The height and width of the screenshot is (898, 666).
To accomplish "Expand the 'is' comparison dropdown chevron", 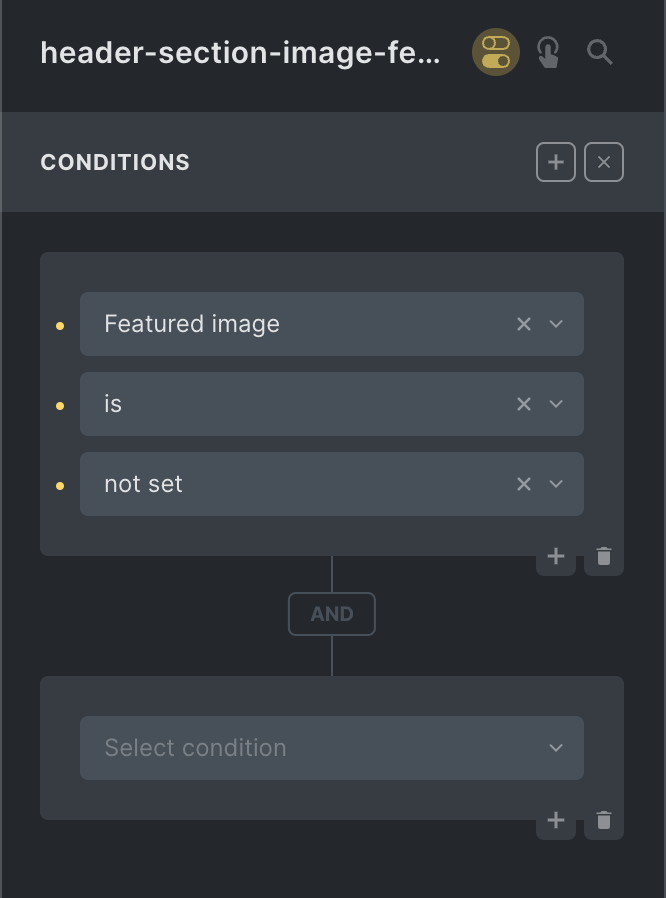I will 555,404.
